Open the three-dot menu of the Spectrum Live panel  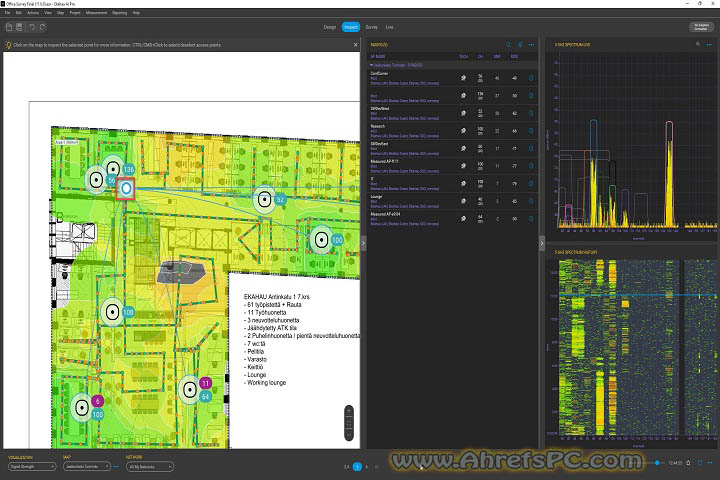point(709,45)
